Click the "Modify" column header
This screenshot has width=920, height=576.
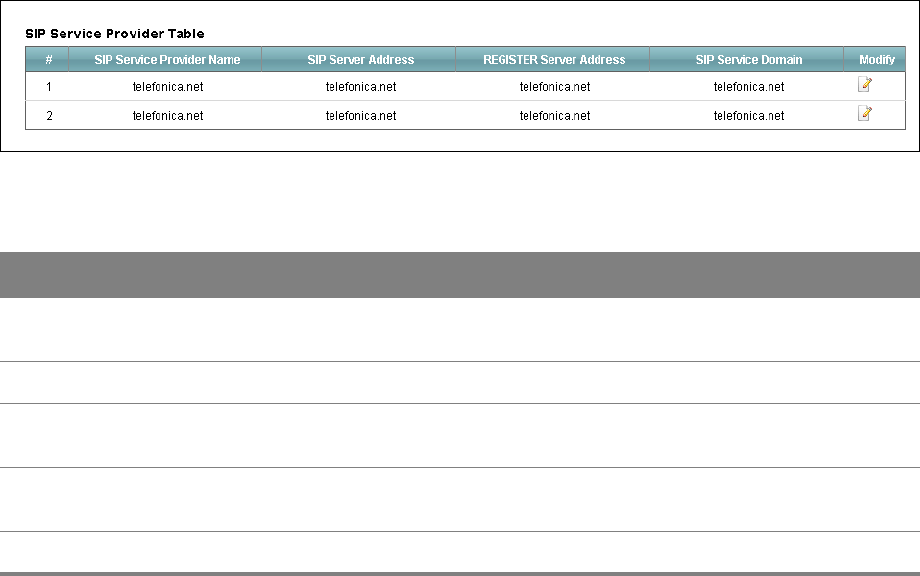click(877, 60)
